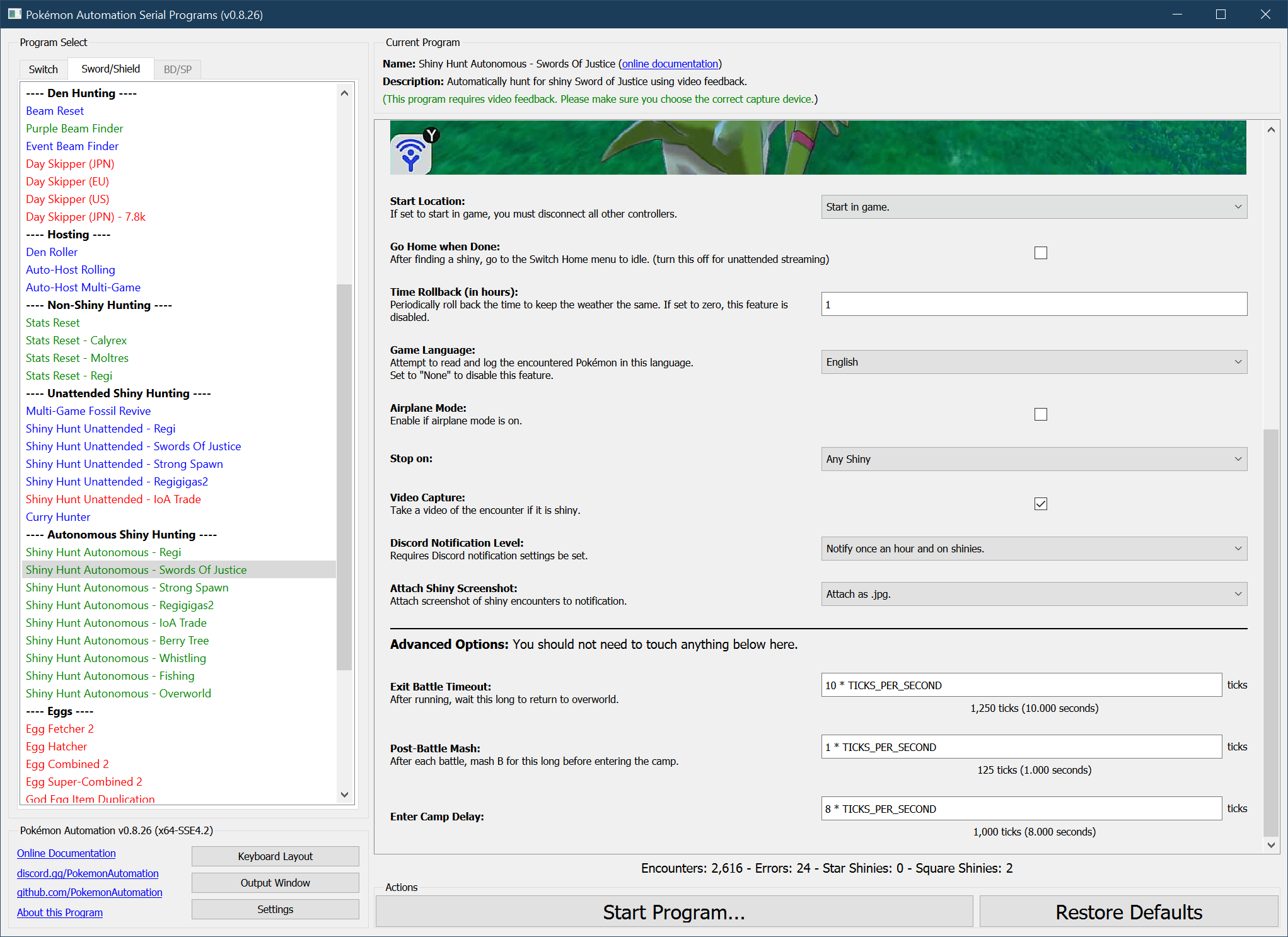The image size is (1288, 937).
Task: Click the program list vertical scrollbar thumb
Action: click(x=344, y=476)
